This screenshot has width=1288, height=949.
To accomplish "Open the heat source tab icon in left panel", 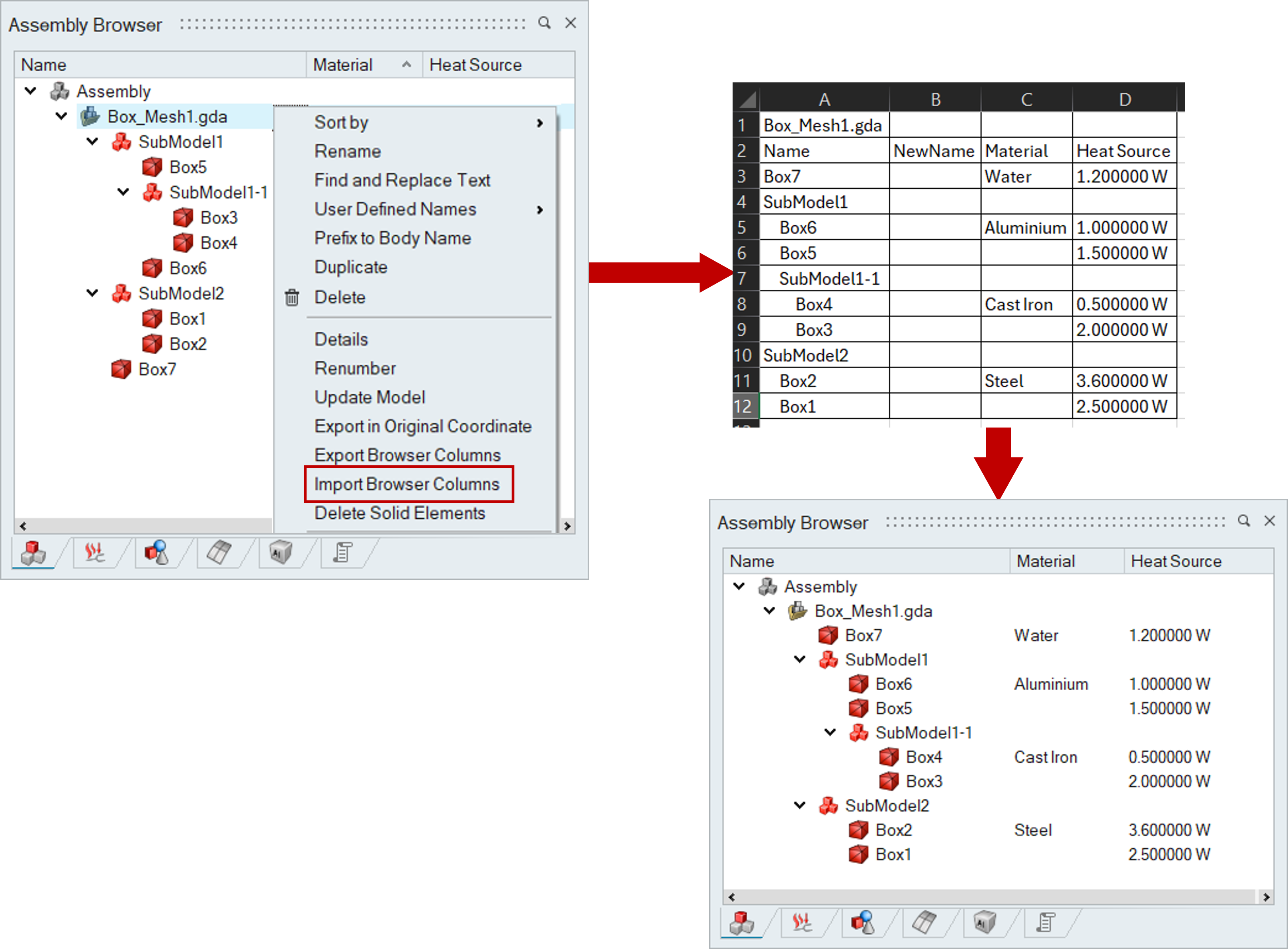I will (95, 553).
